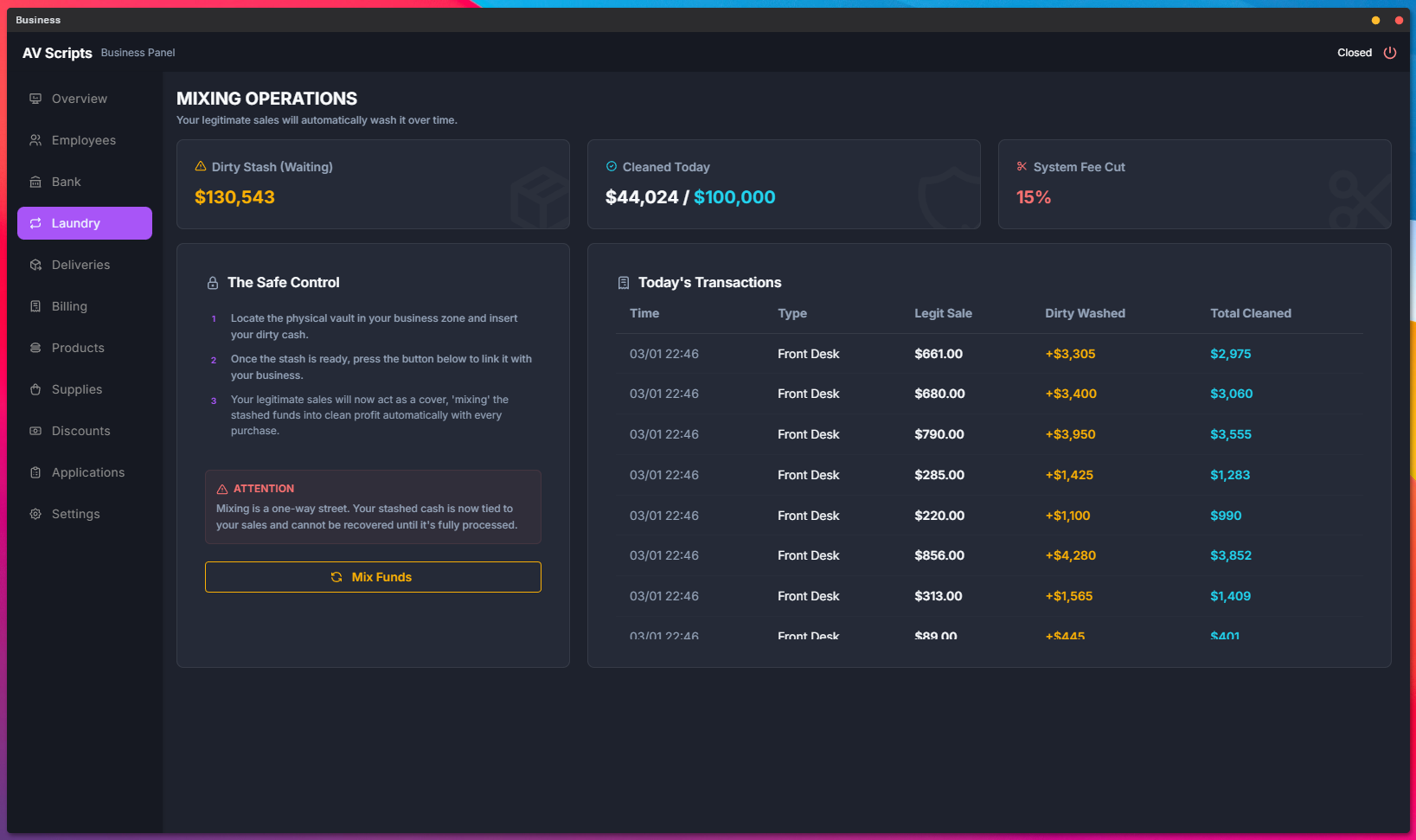
Task: Toggle the business Closed power button
Action: [x=1389, y=53]
